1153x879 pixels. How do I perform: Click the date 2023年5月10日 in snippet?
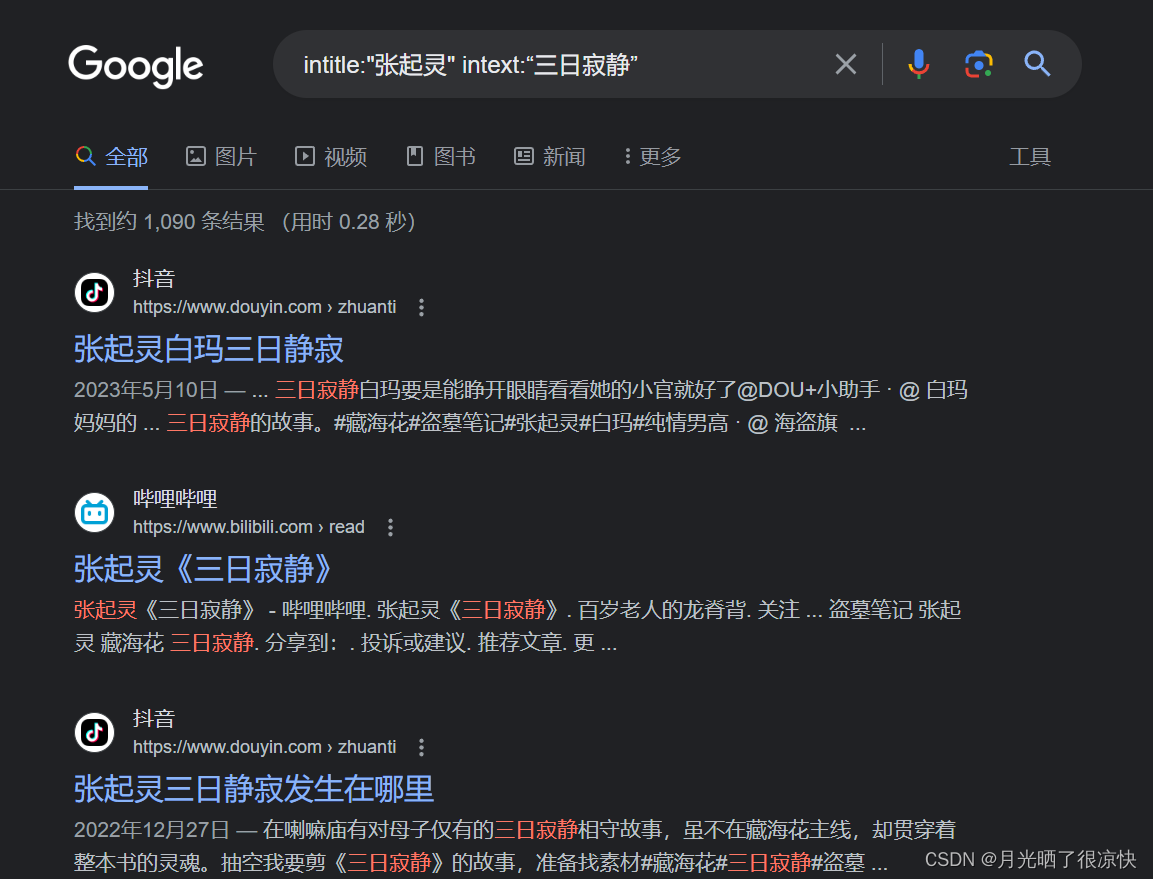(x=146, y=390)
